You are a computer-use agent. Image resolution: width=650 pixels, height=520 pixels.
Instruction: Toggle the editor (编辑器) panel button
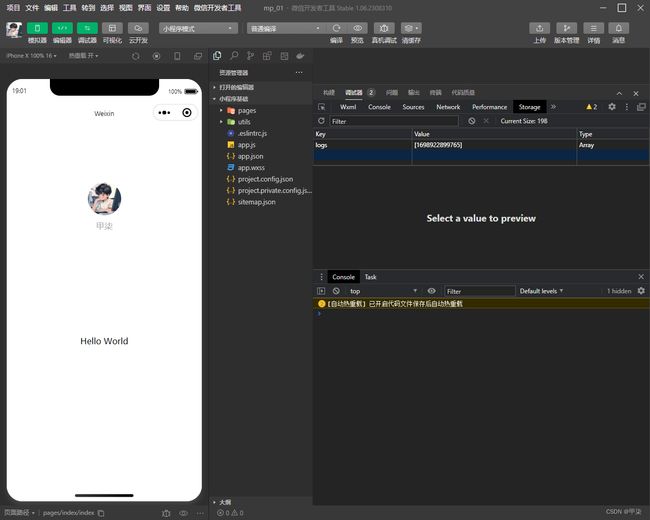coord(62,28)
